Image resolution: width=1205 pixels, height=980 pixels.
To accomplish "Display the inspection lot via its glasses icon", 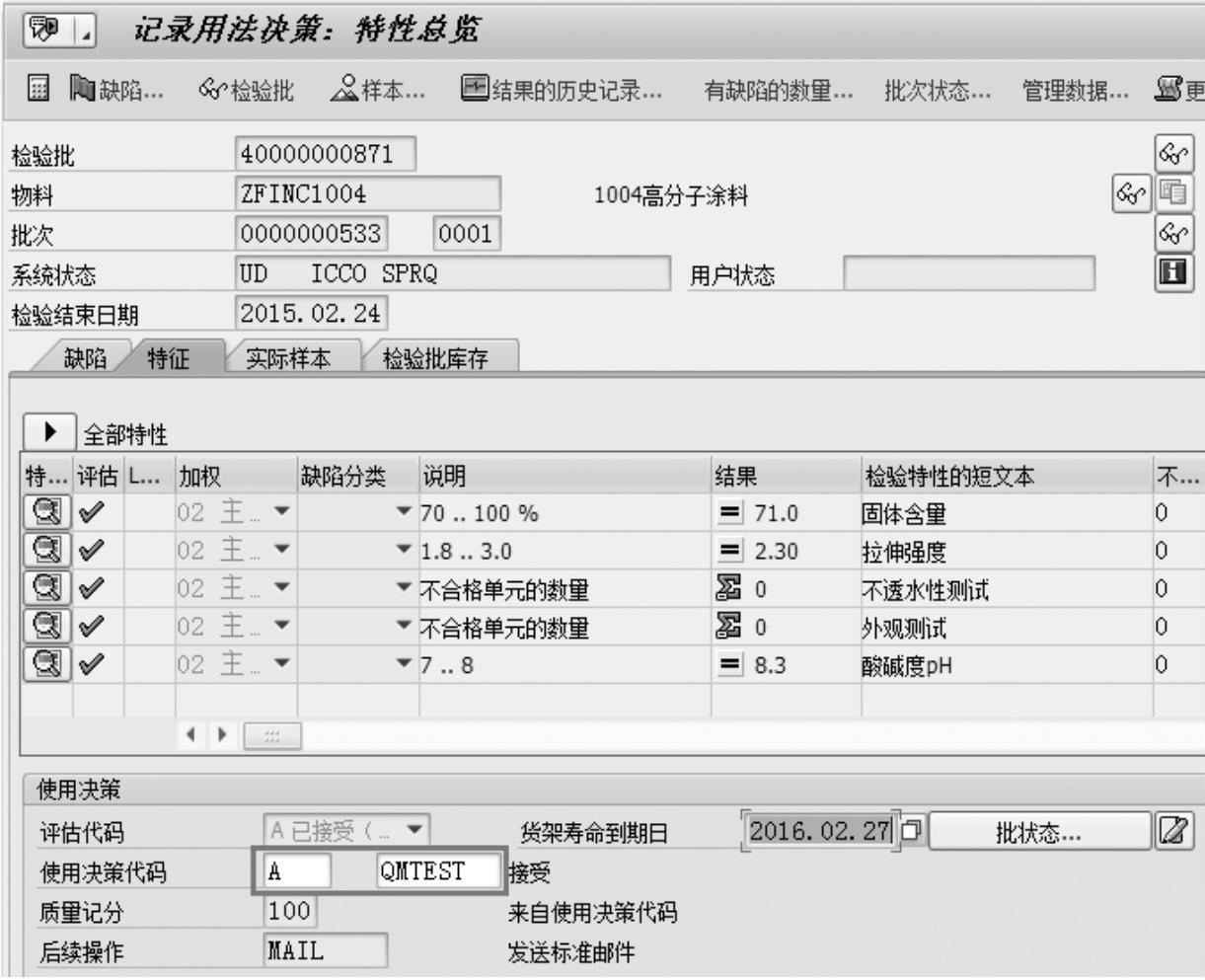I will (x=1174, y=155).
